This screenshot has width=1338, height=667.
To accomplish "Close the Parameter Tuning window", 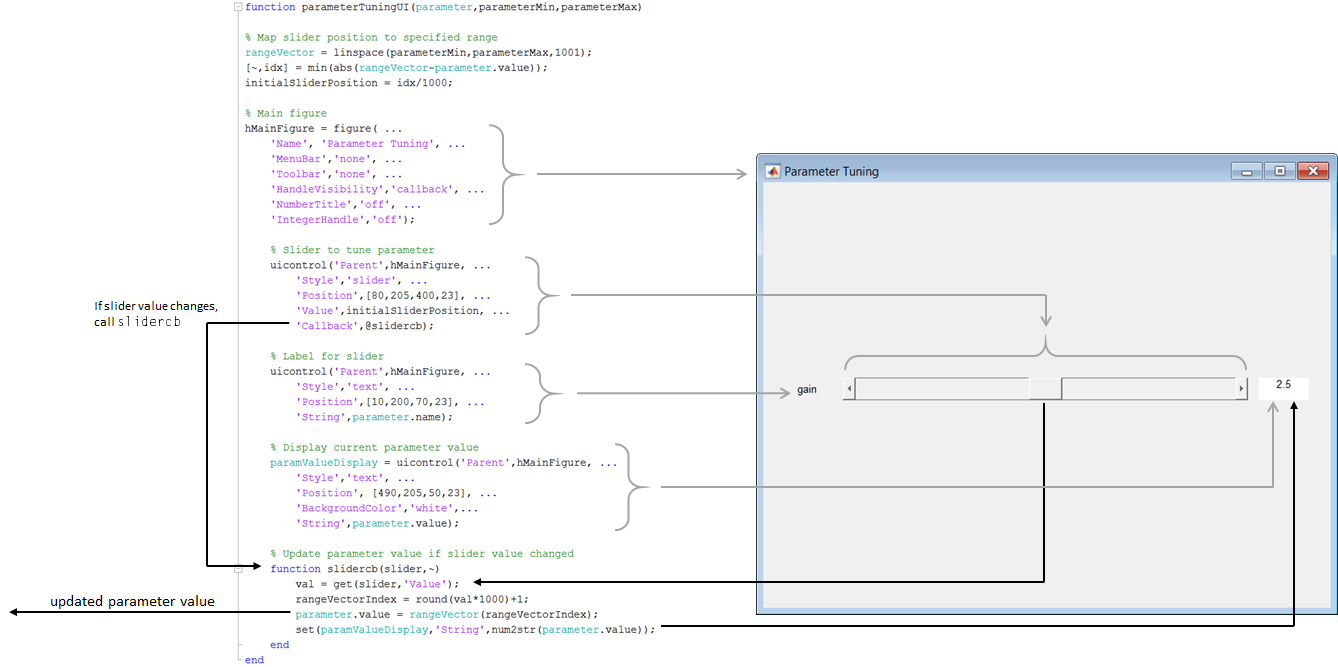I will click(1313, 171).
